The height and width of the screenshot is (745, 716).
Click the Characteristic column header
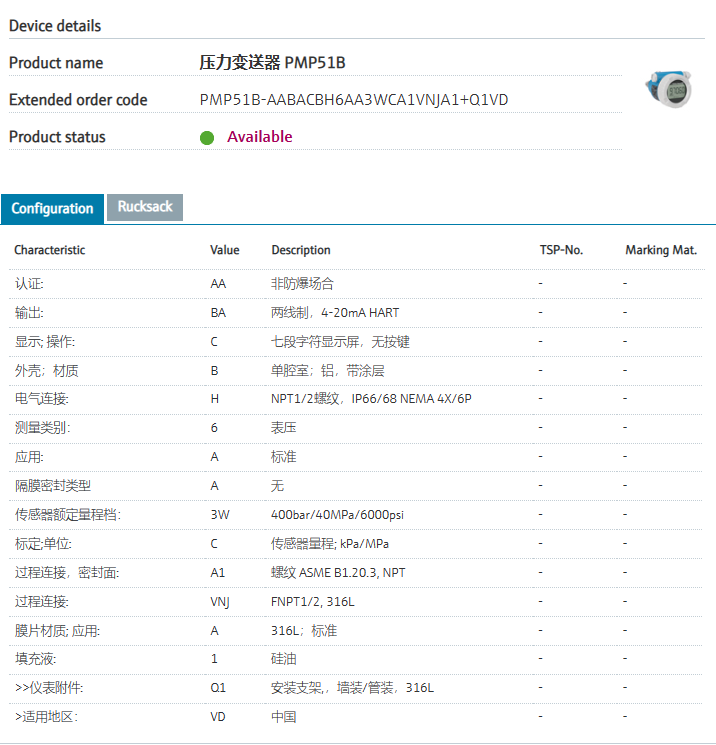click(50, 250)
